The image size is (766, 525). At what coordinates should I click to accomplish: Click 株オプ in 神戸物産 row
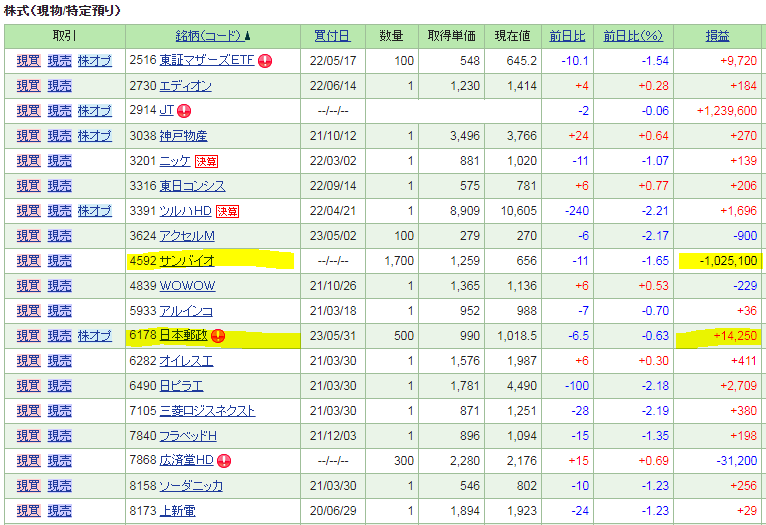(95, 136)
